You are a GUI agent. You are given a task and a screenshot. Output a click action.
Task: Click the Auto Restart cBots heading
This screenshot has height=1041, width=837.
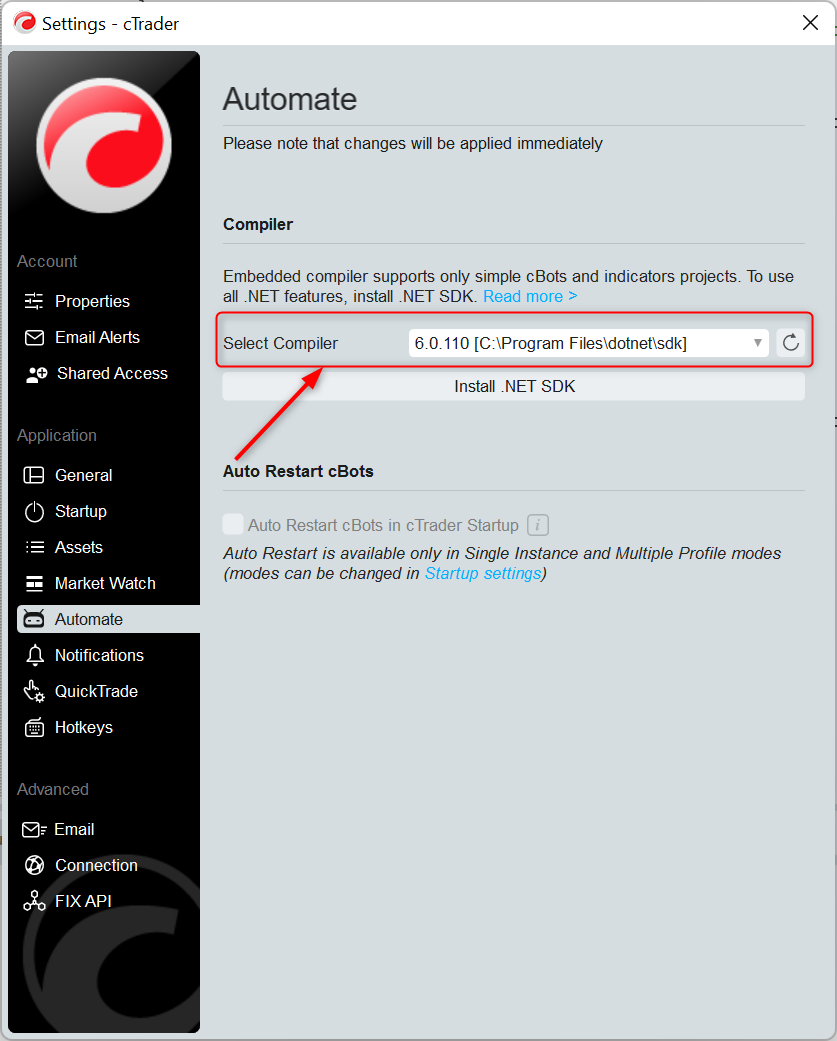[298, 471]
